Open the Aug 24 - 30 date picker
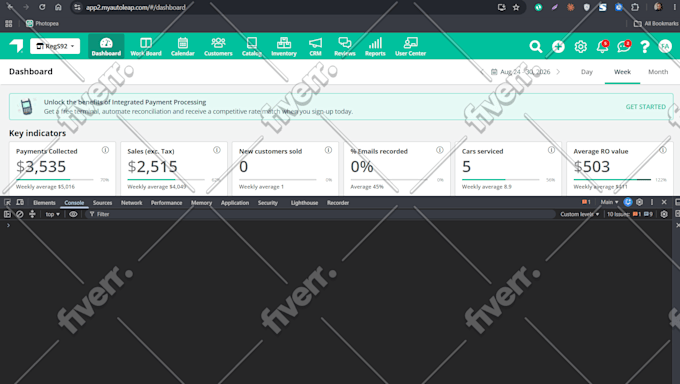 click(521, 72)
